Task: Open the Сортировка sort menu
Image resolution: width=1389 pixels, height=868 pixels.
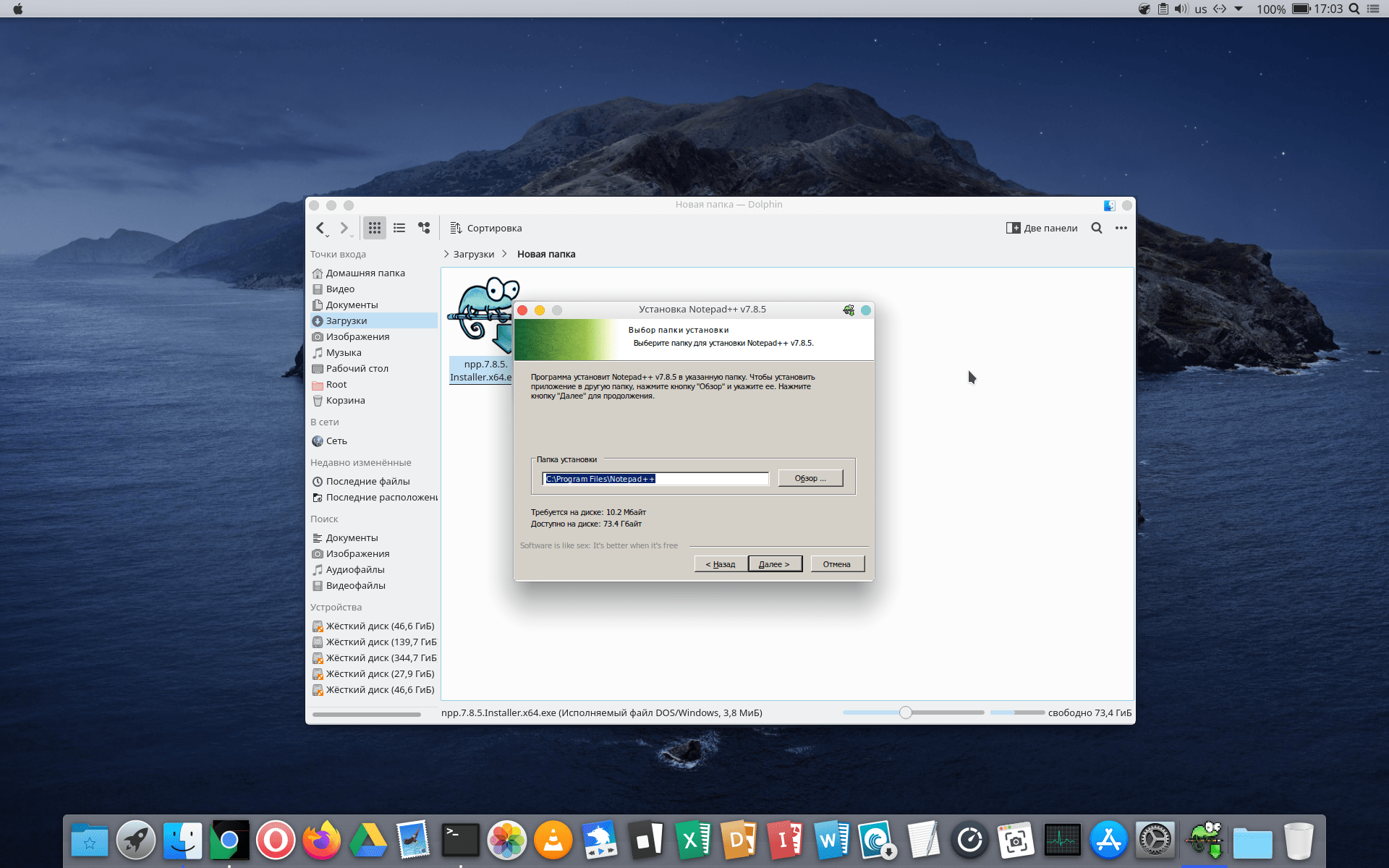Action: coord(485,228)
